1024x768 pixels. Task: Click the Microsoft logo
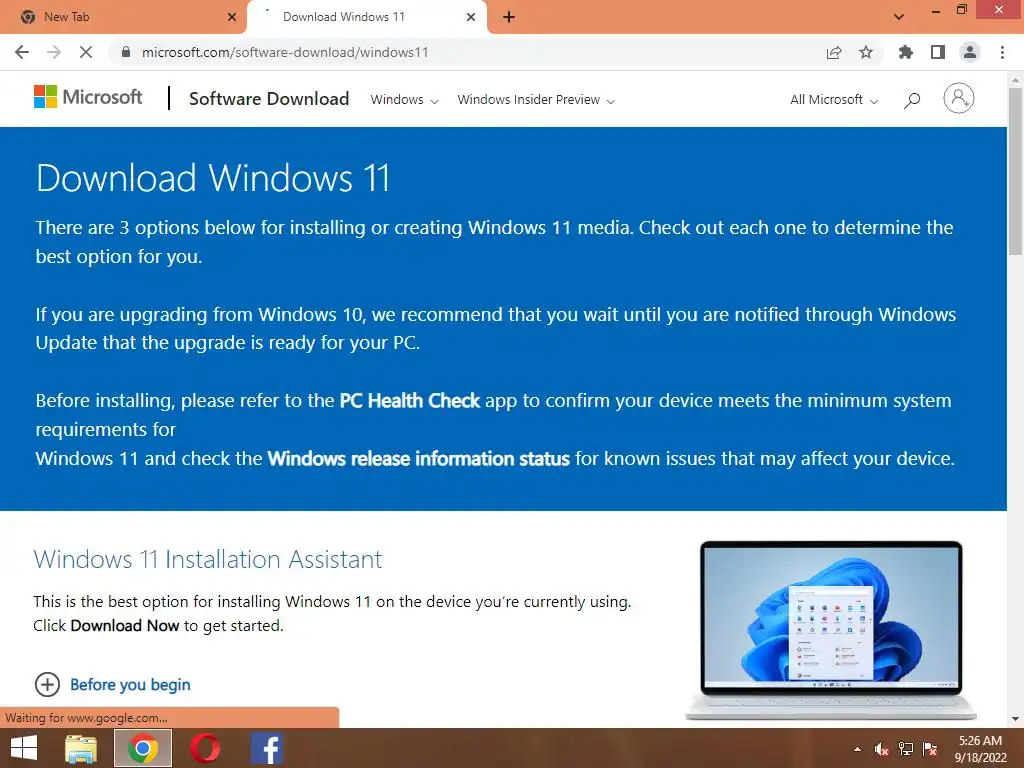tap(88, 97)
